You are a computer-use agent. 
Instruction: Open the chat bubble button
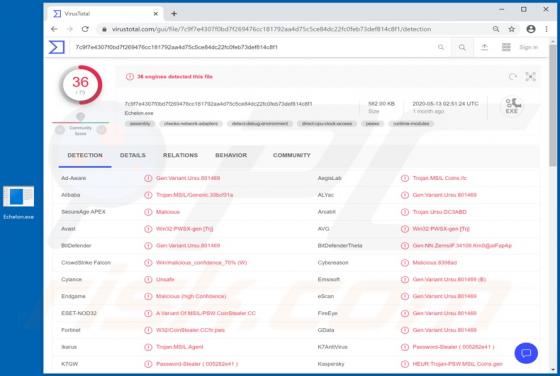pyautogui.click(x=526, y=353)
